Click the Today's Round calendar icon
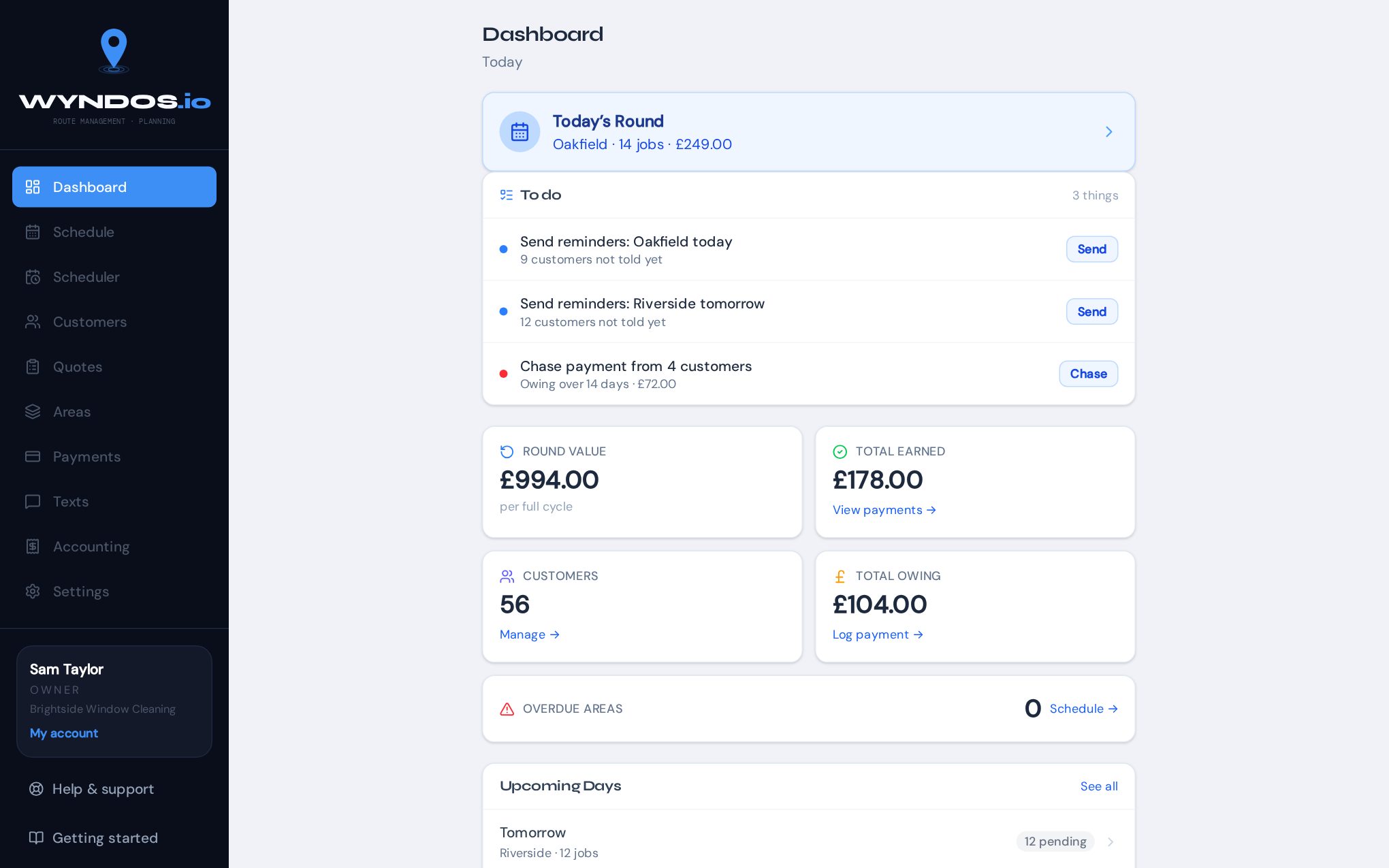 [x=520, y=132]
